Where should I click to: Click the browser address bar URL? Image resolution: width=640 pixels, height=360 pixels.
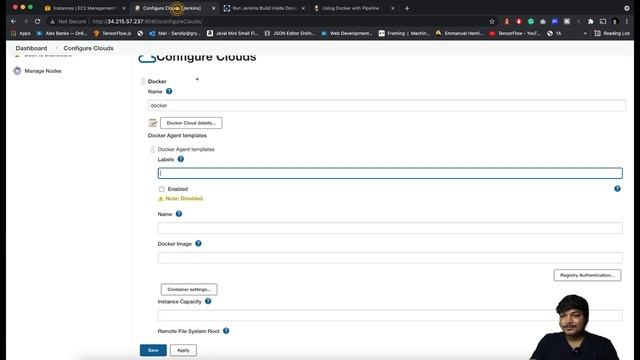coord(147,21)
